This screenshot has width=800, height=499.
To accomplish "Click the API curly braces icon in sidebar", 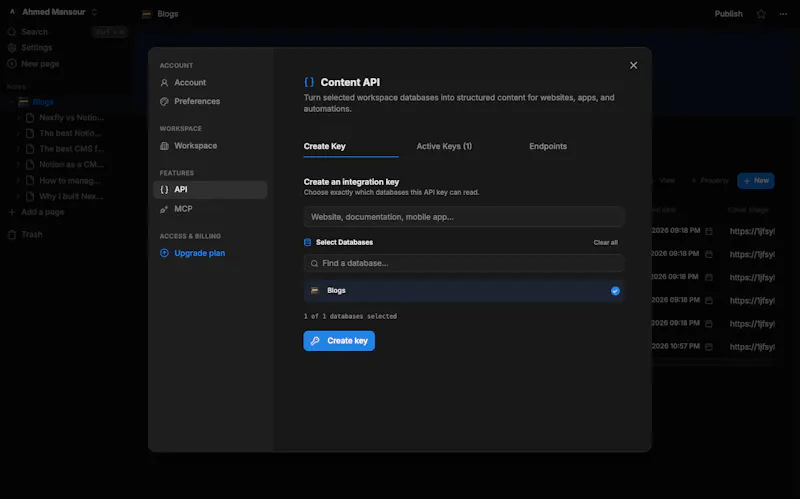I will (164, 190).
